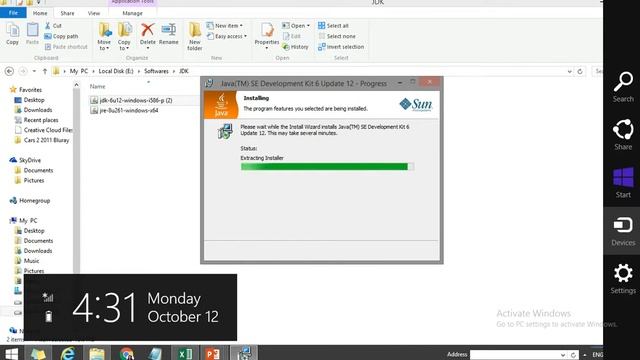The height and width of the screenshot is (360, 640).
Task: Open Documents under SkyDrive
Action: click(34, 170)
